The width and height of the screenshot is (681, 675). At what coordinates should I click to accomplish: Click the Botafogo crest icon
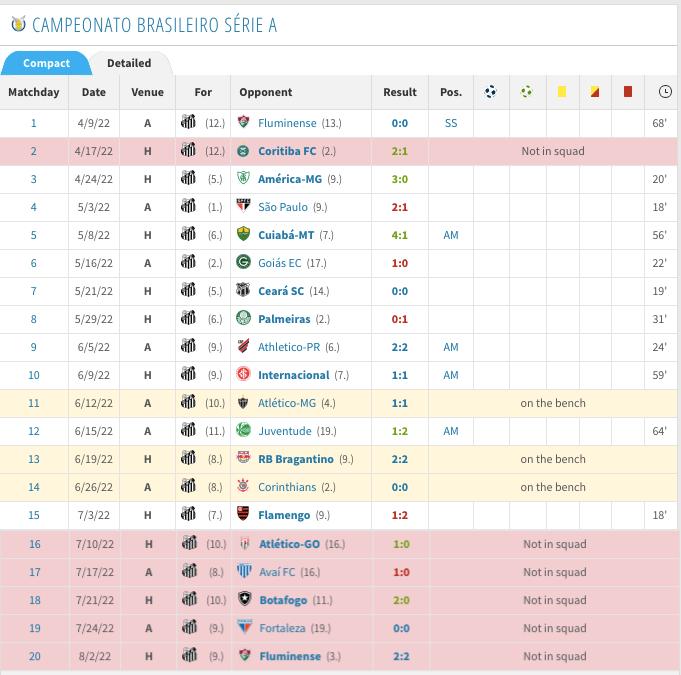[x=245, y=599]
